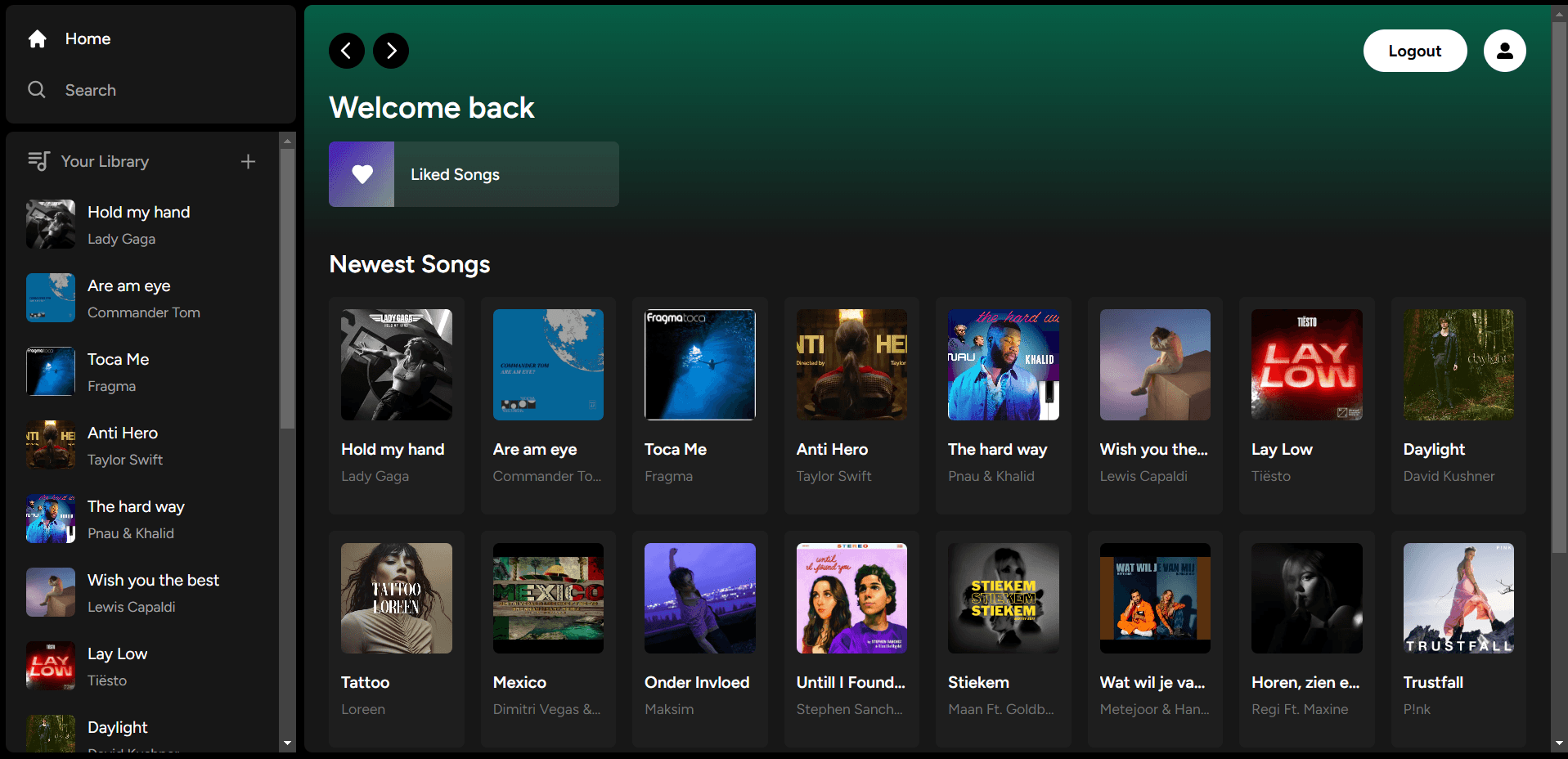Open The hard way card cover
The height and width of the screenshot is (759, 1568).
pyautogui.click(x=1004, y=365)
